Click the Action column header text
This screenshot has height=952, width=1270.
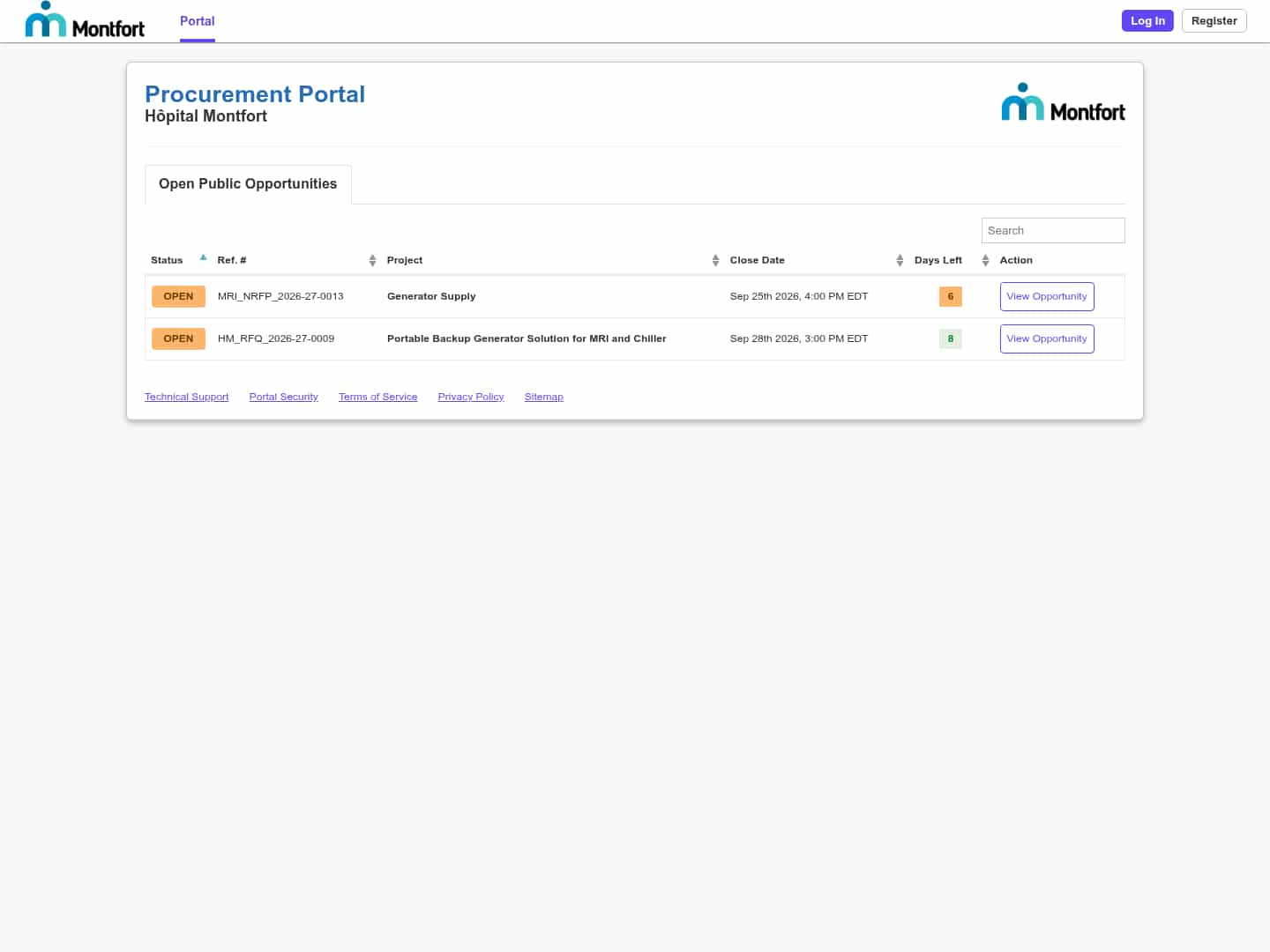click(1016, 260)
